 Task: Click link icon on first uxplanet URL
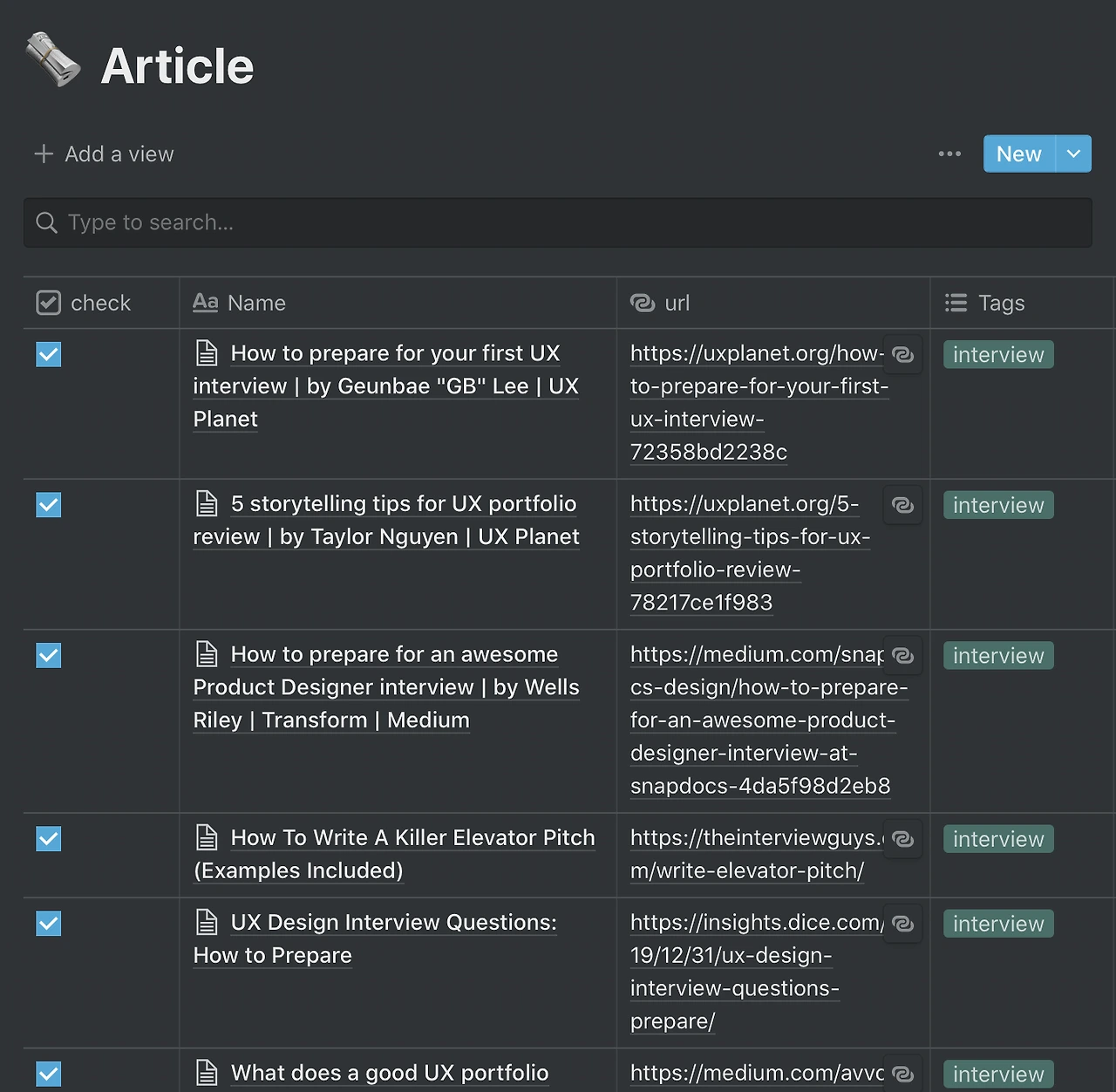pos(902,355)
